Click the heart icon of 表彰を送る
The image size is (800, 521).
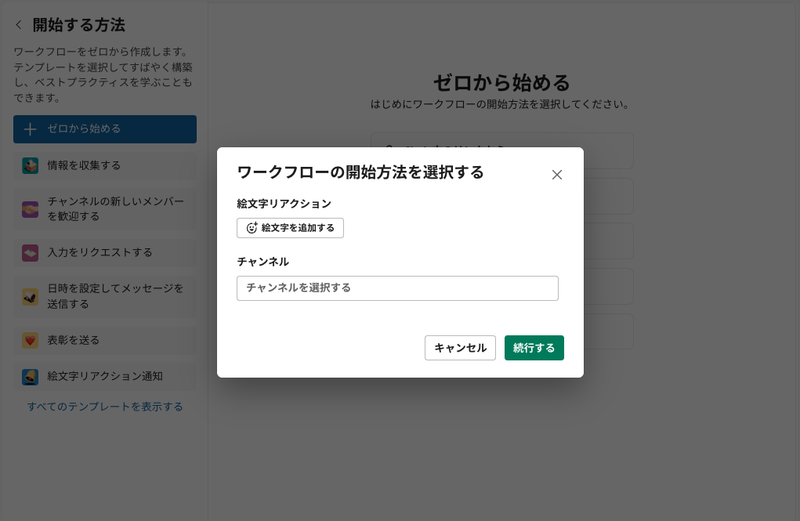pyautogui.click(x=30, y=340)
